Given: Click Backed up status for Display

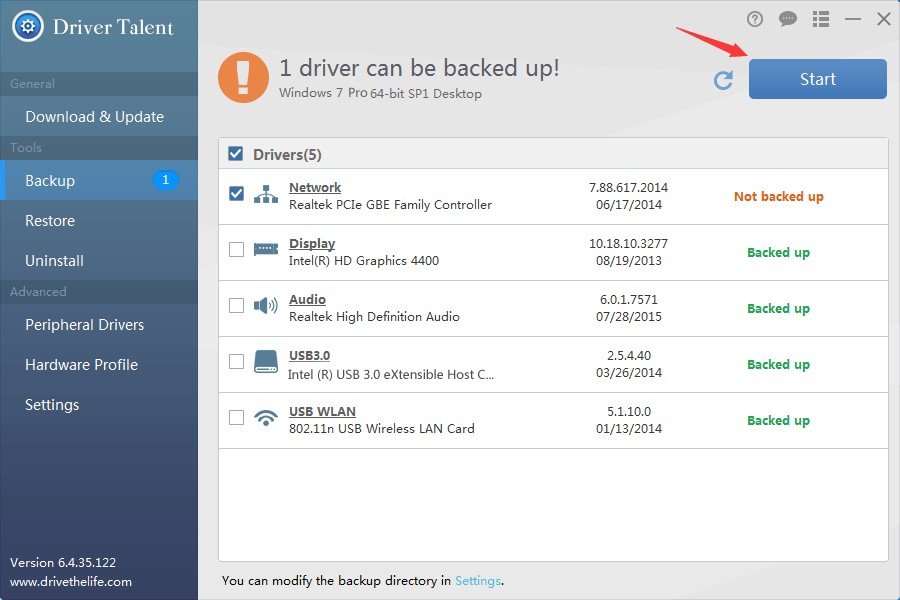Looking at the screenshot, I should point(778,253).
